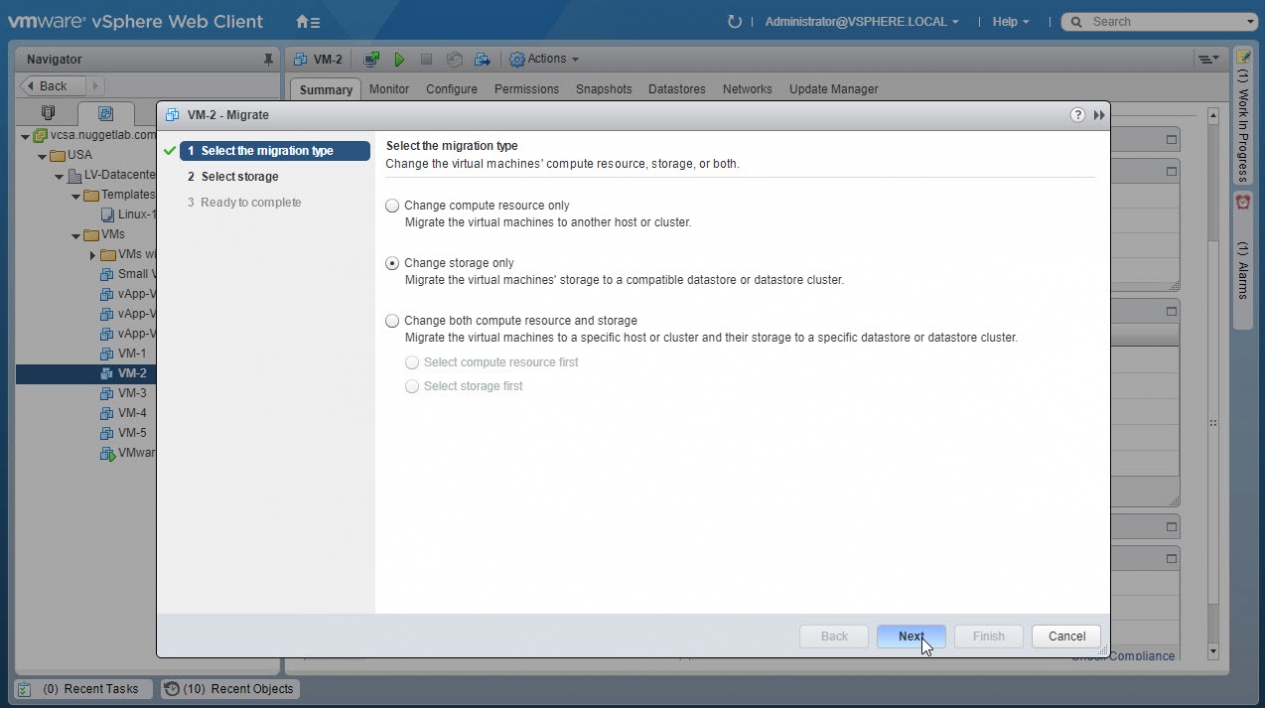Collapse the USA folder in the tree

coord(42,156)
